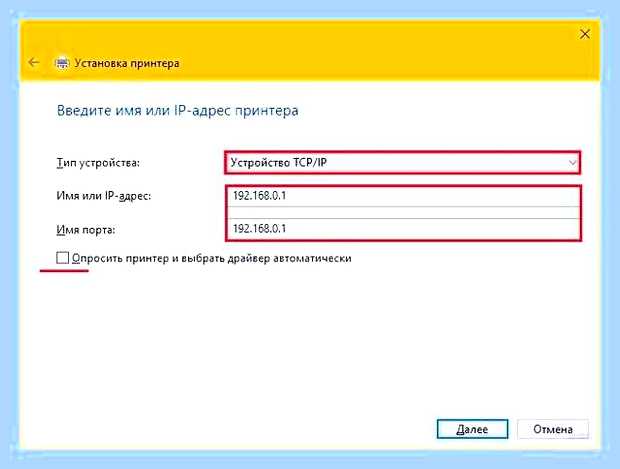Enable automatic printer driver query checkbox
620x469 pixels.
(x=62, y=258)
